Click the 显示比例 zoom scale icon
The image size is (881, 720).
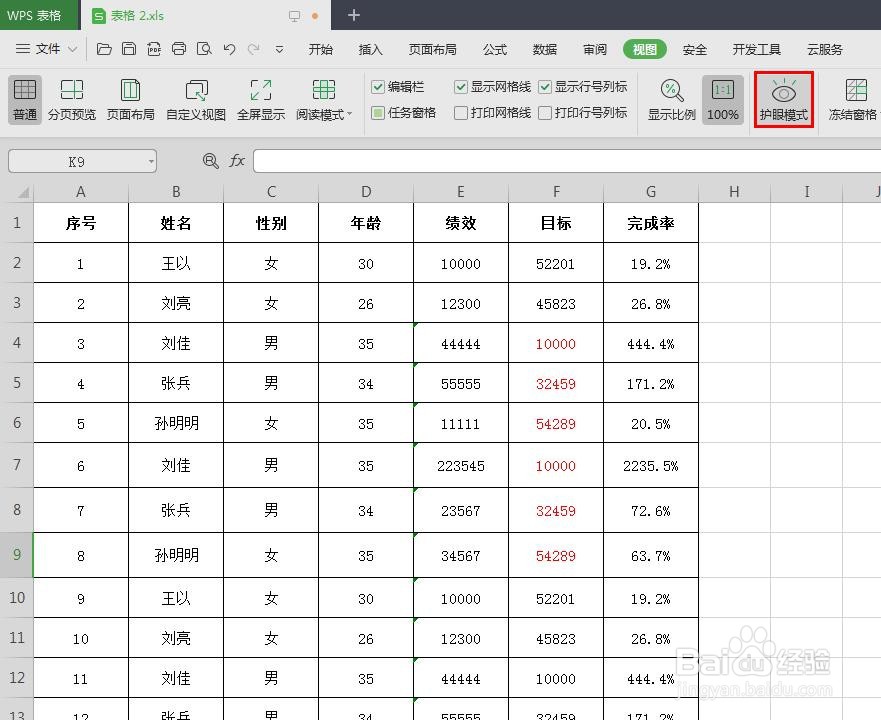pos(670,99)
